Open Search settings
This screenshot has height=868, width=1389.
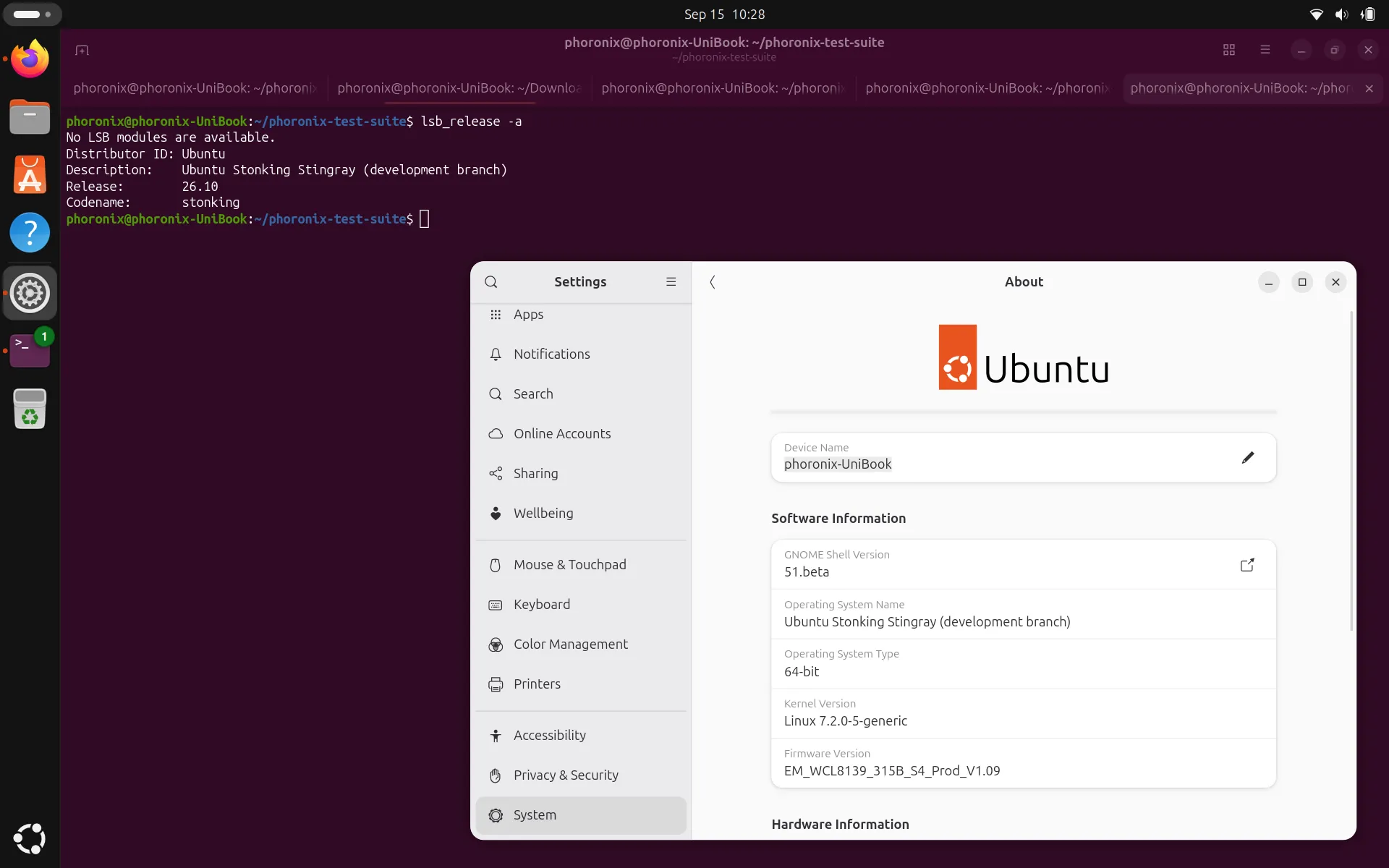click(x=581, y=394)
